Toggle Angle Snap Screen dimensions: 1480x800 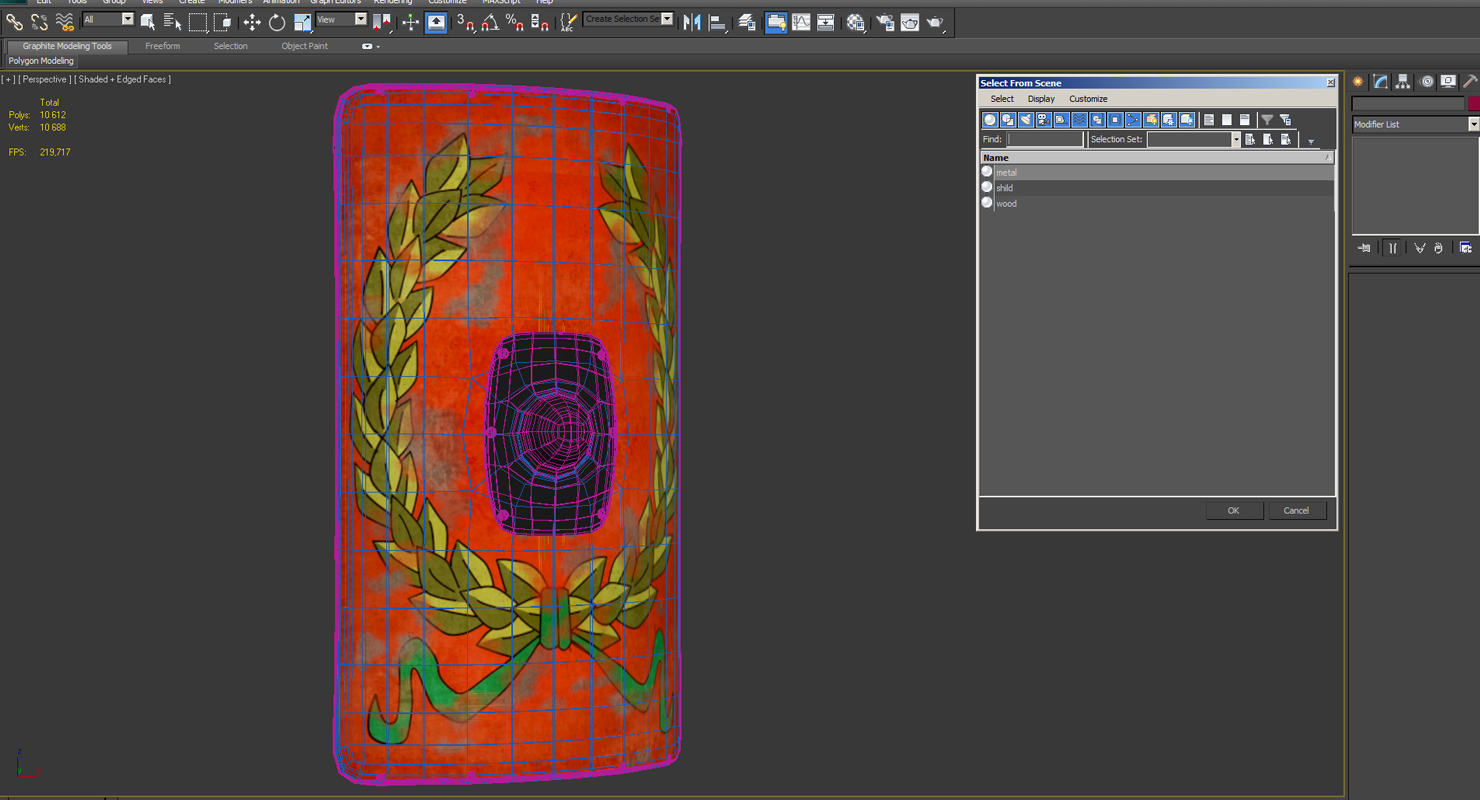point(490,21)
